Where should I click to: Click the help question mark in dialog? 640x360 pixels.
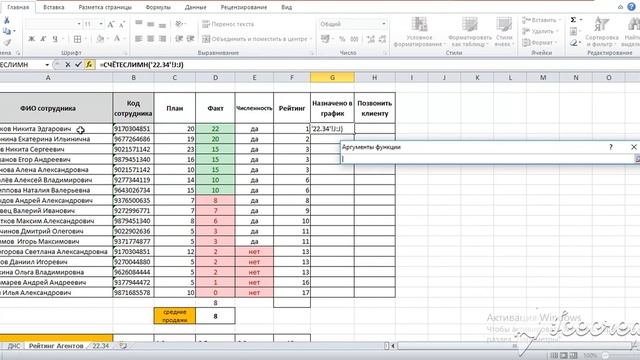[611, 147]
